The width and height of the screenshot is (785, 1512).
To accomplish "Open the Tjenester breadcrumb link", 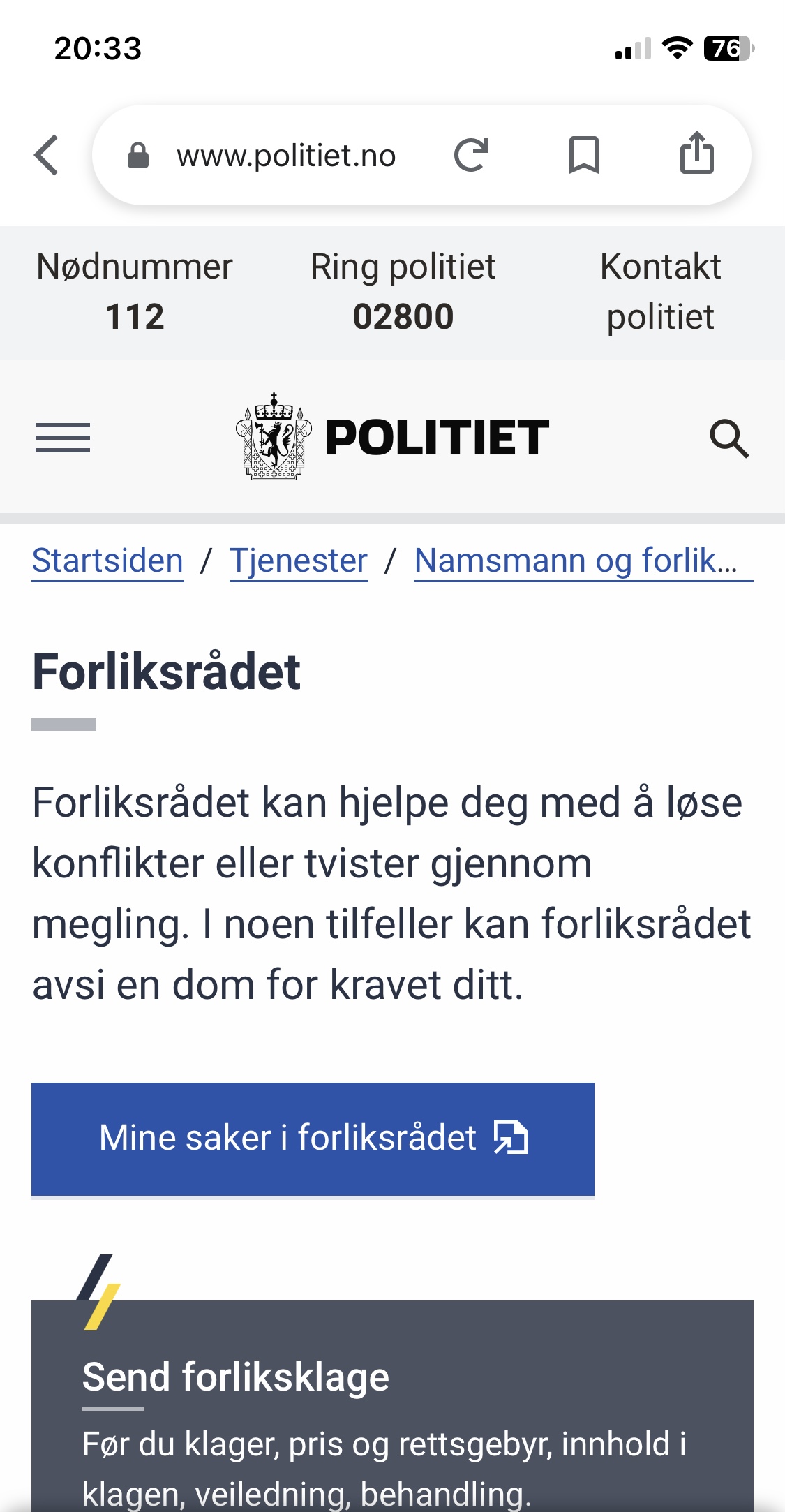I will pyautogui.click(x=299, y=561).
